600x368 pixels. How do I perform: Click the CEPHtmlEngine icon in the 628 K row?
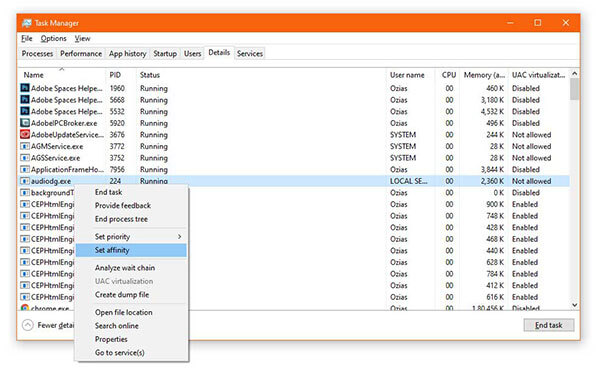[x=25, y=262]
